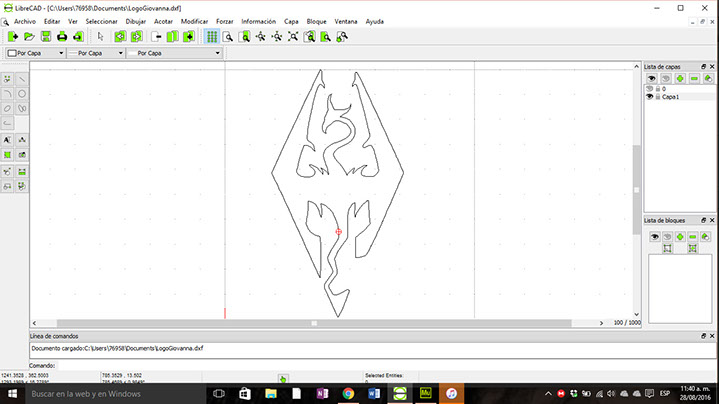Image resolution: width=719 pixels, height=404 pixels.
Task: Click the Auto zoom icon
Action: [293, 37]
